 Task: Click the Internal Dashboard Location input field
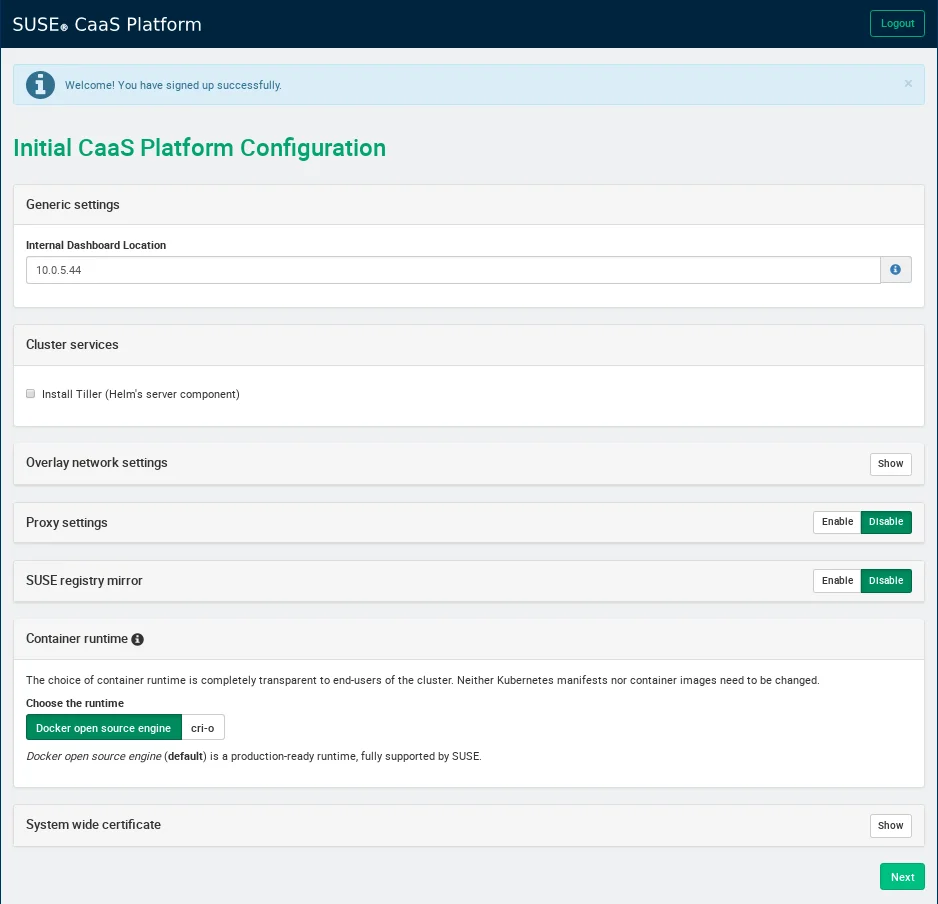[452, 270]
